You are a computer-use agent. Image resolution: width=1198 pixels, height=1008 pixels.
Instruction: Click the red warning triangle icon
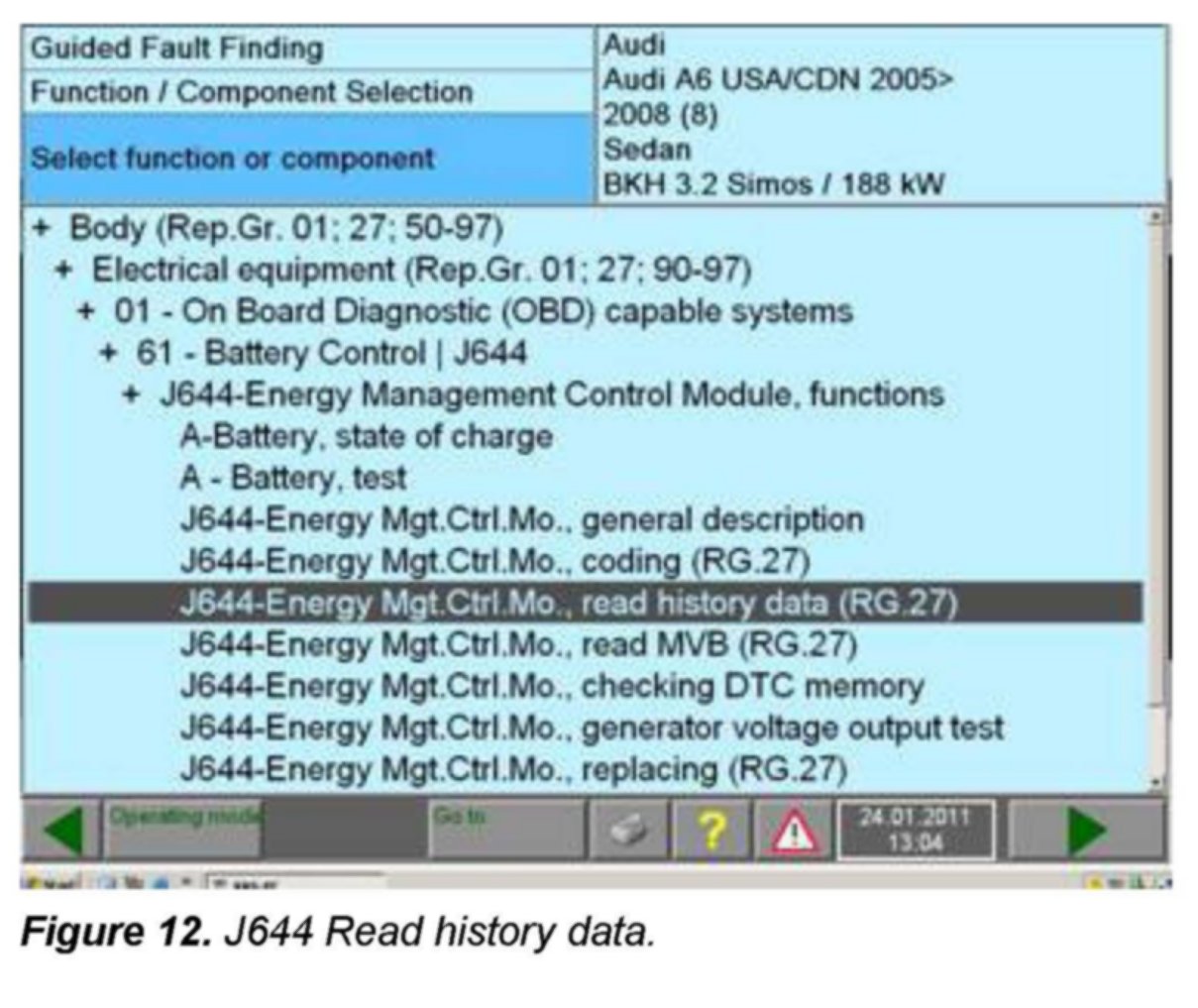[x=794, y=829]
